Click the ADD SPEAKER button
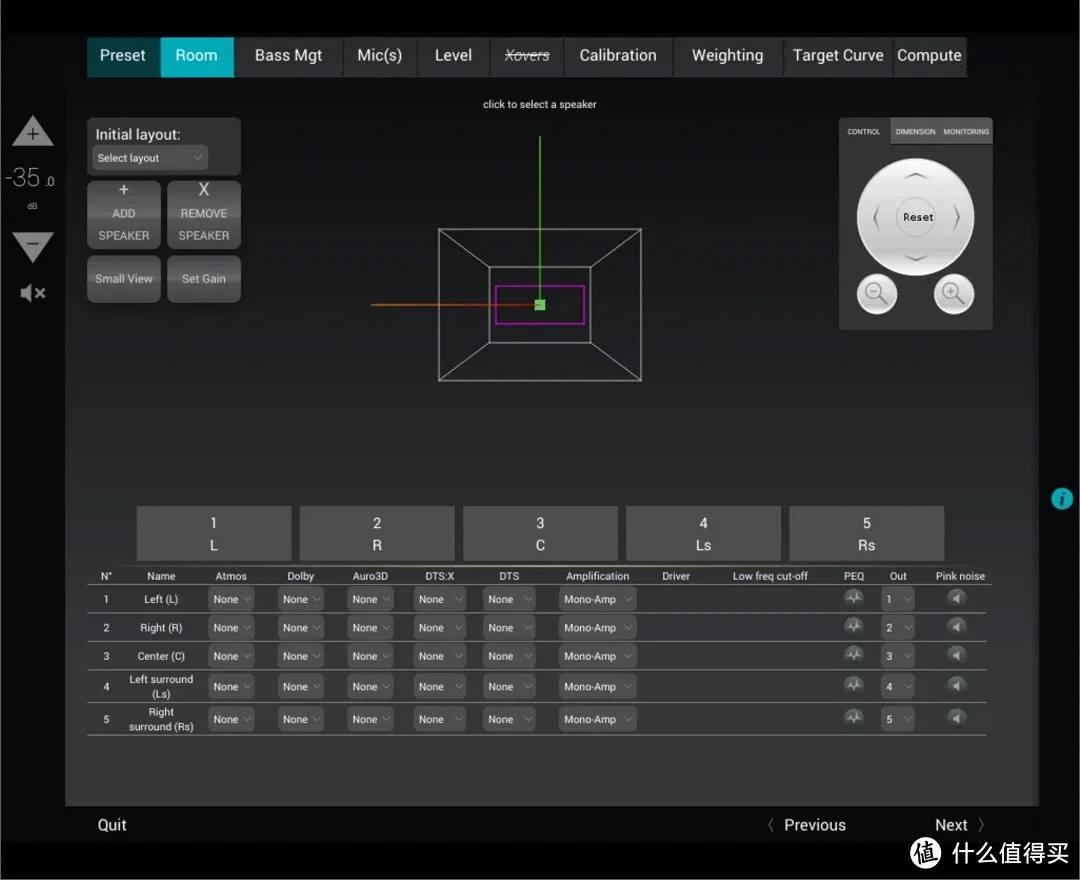1080x880 pixels. click(x=124, y=214)
